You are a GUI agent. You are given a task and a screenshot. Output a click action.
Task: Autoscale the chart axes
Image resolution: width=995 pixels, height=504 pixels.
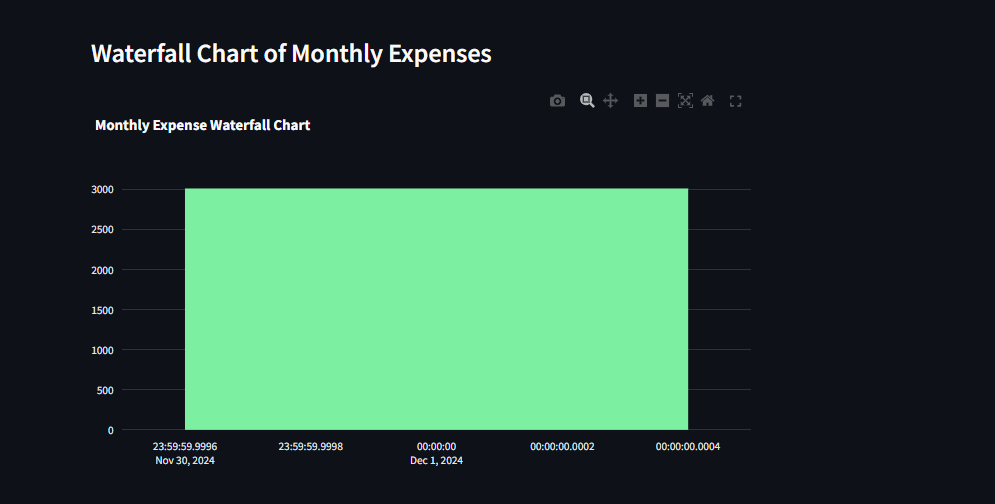pyautogui.click(x=685, y=101)
